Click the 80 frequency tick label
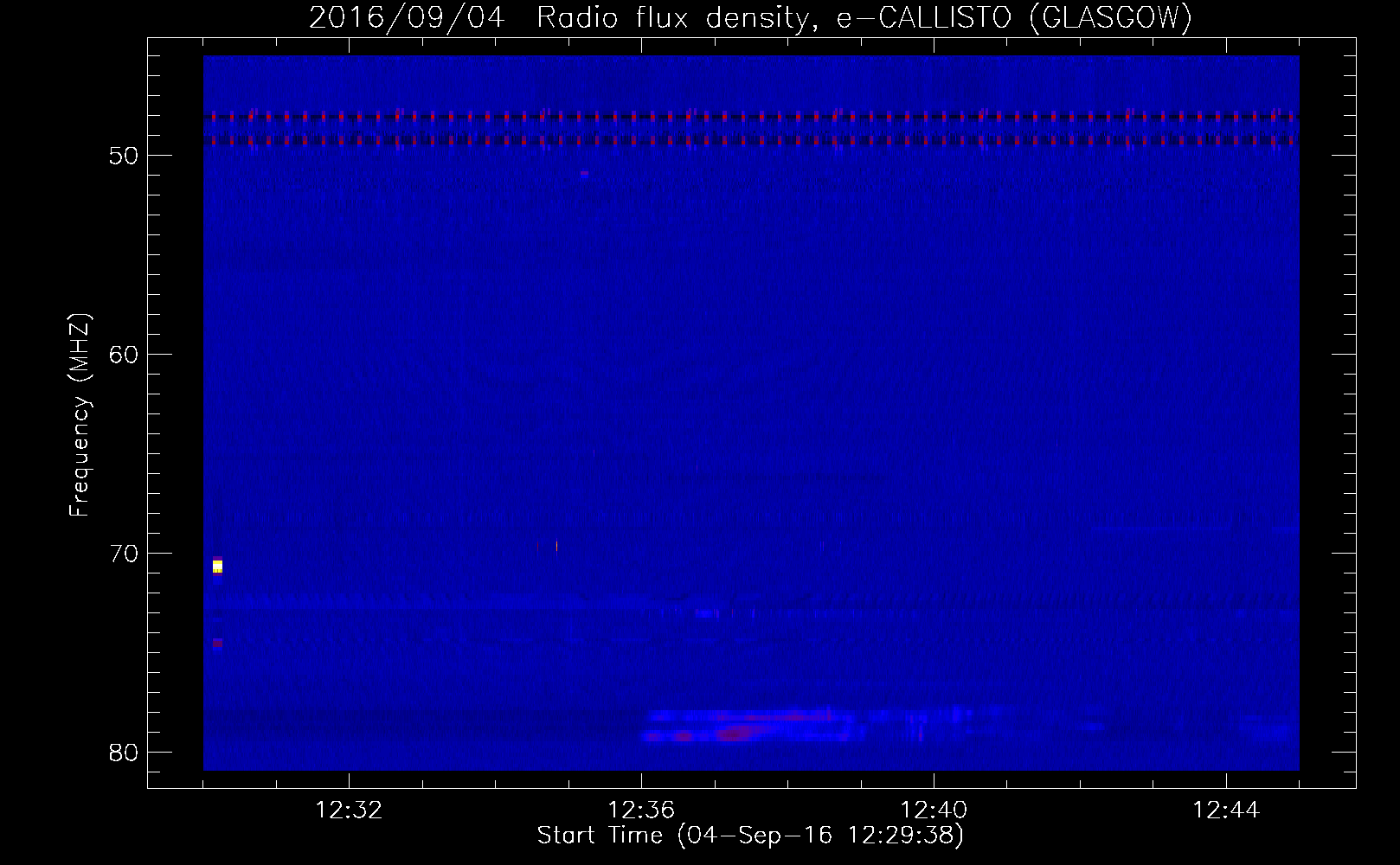Screen dimensions: 1400x865 [x=124, y=753]
